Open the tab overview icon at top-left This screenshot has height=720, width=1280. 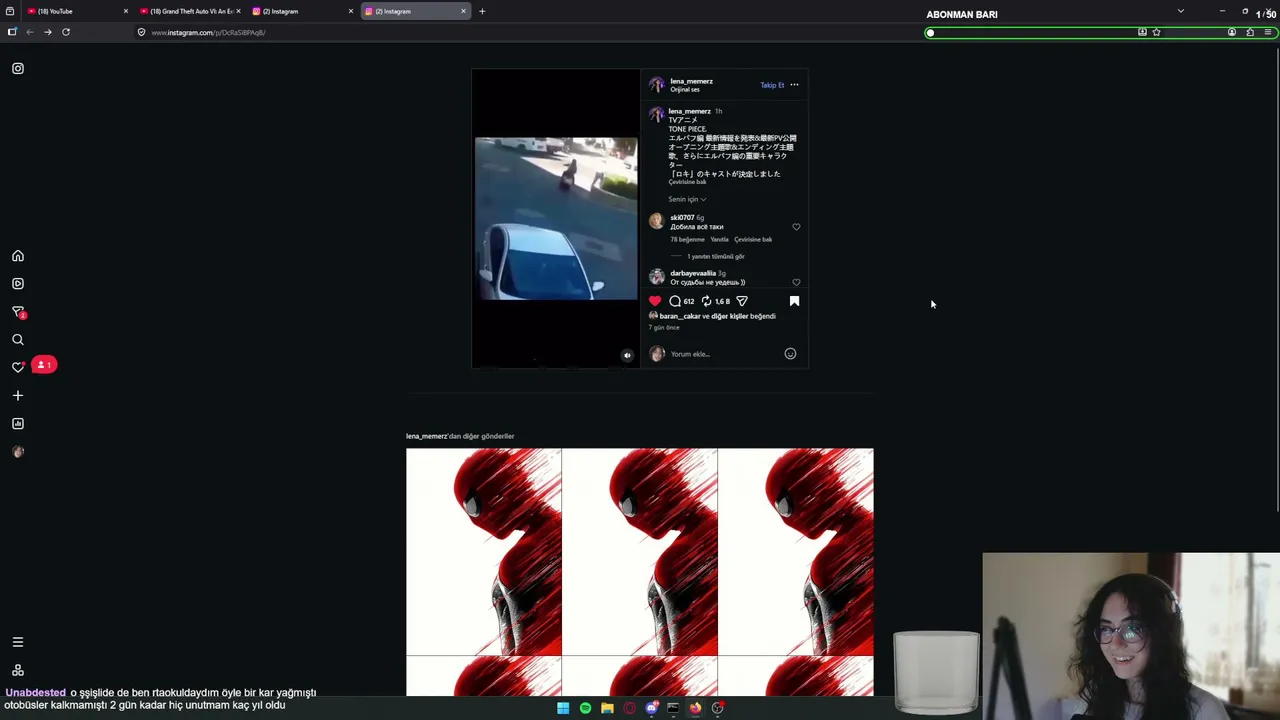pyautogui.click(x=10, y=11)
